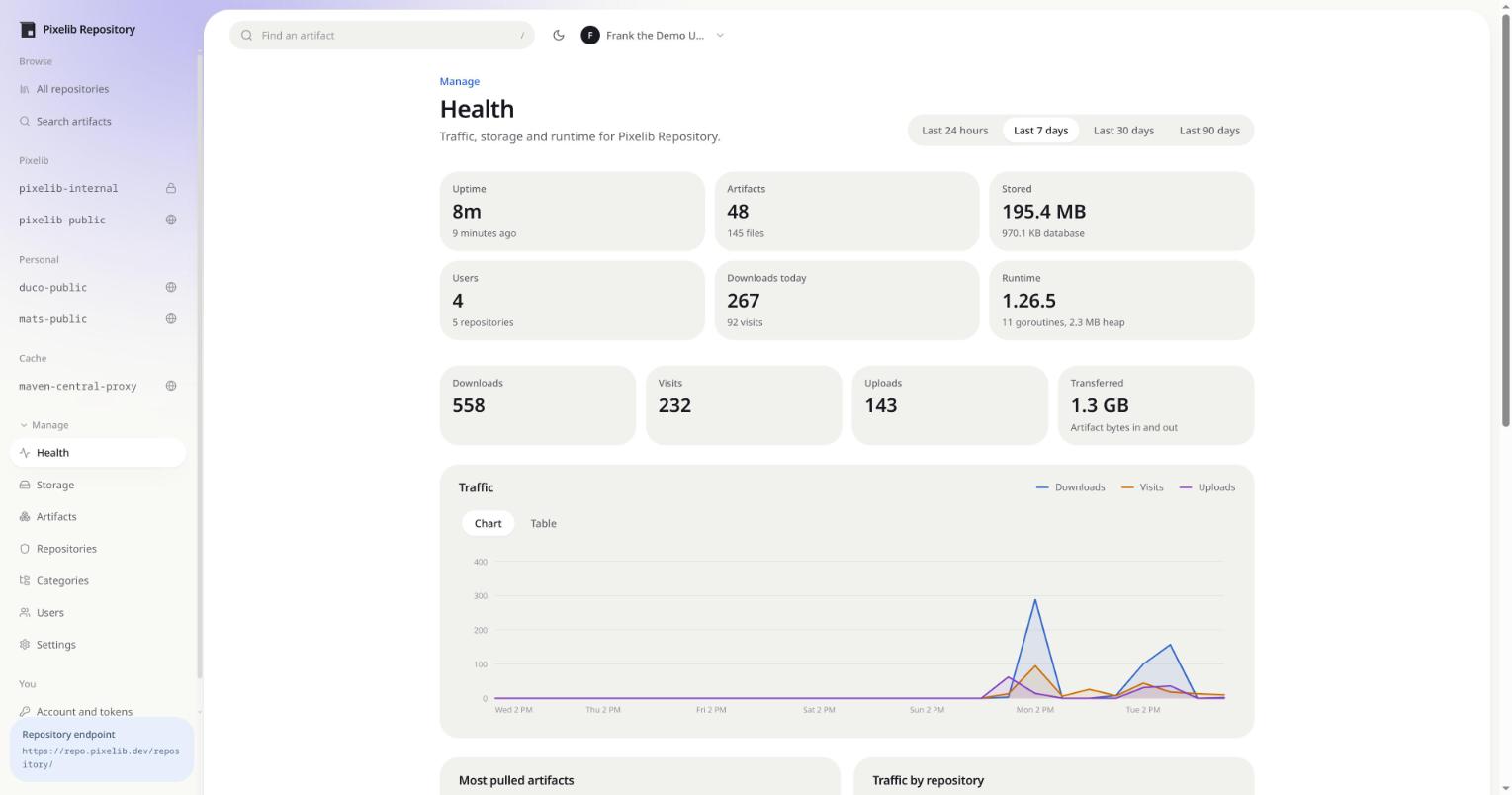Click the Downloads 558 total card
Viewport: 1512px width, 795px height.
[537, 405]
